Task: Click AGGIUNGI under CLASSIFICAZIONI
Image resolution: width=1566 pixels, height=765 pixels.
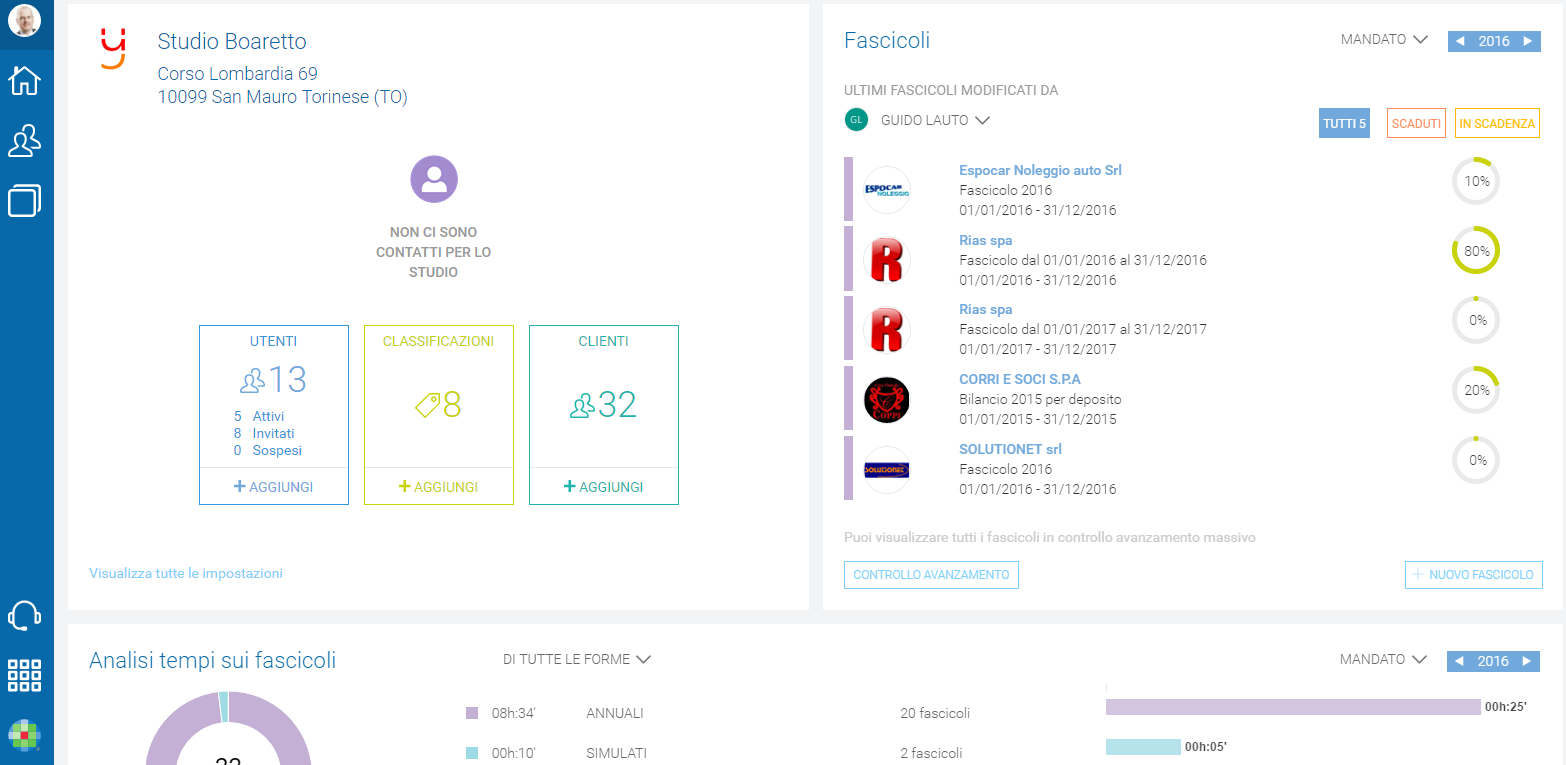Action: [x=439, y=487]
